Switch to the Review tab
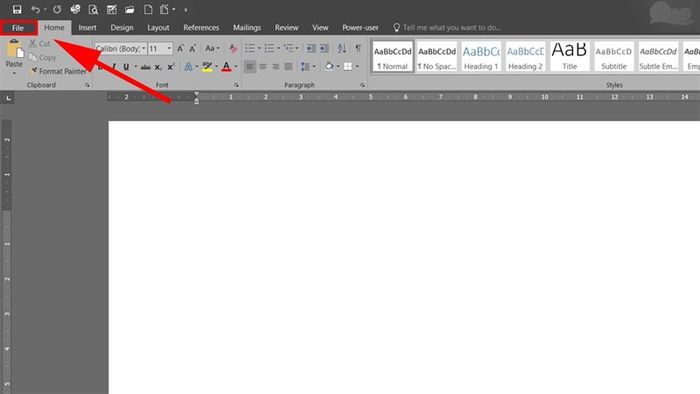The height and width of the screenshot is (394, 700). click(286, 28)
